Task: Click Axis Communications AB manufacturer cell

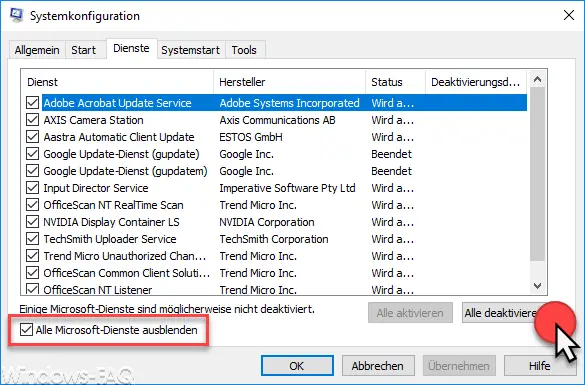Action: point(277,120)
